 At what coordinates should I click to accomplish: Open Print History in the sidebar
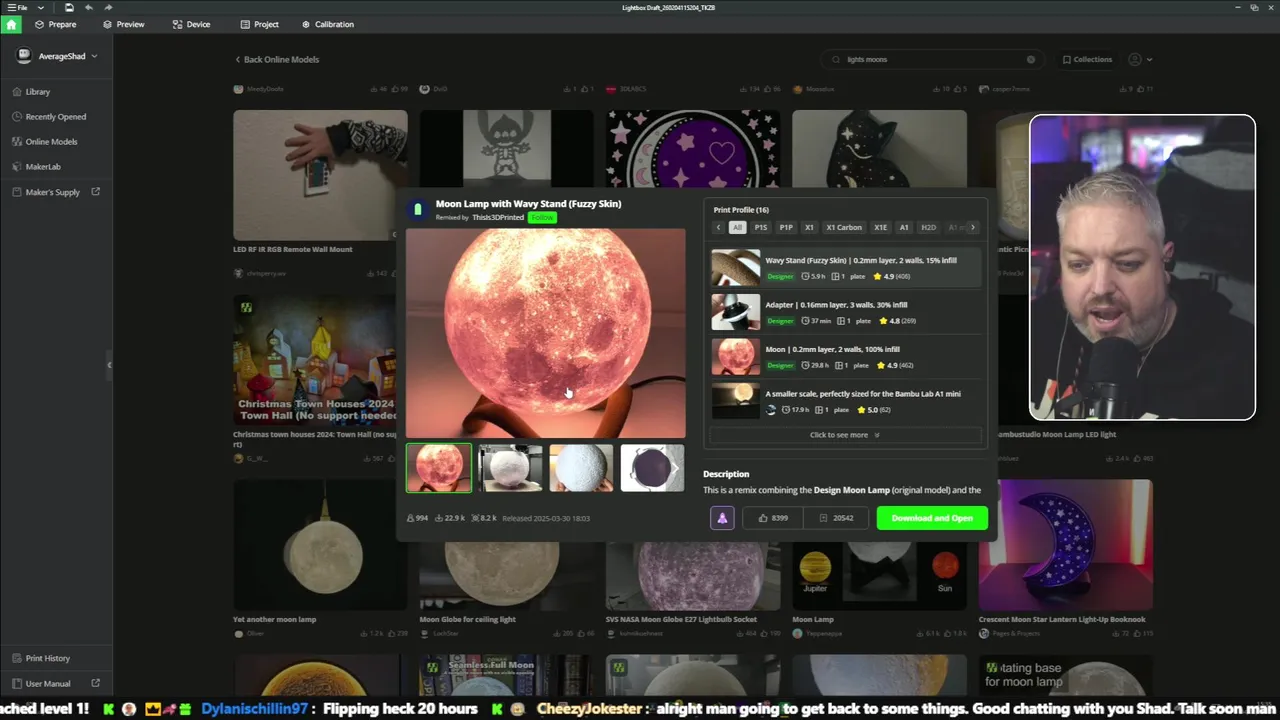point(42,658)
